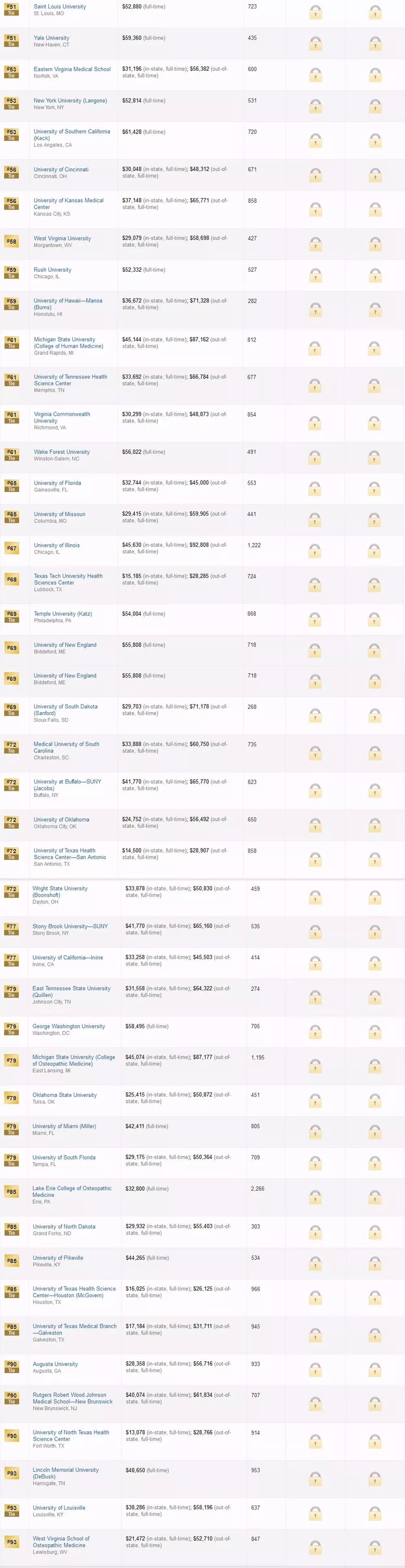Viewport: 405px width, 1568px height.
Task: Click the first lock icon in Saint Louis University row
Action: click(x=315, y=12)
